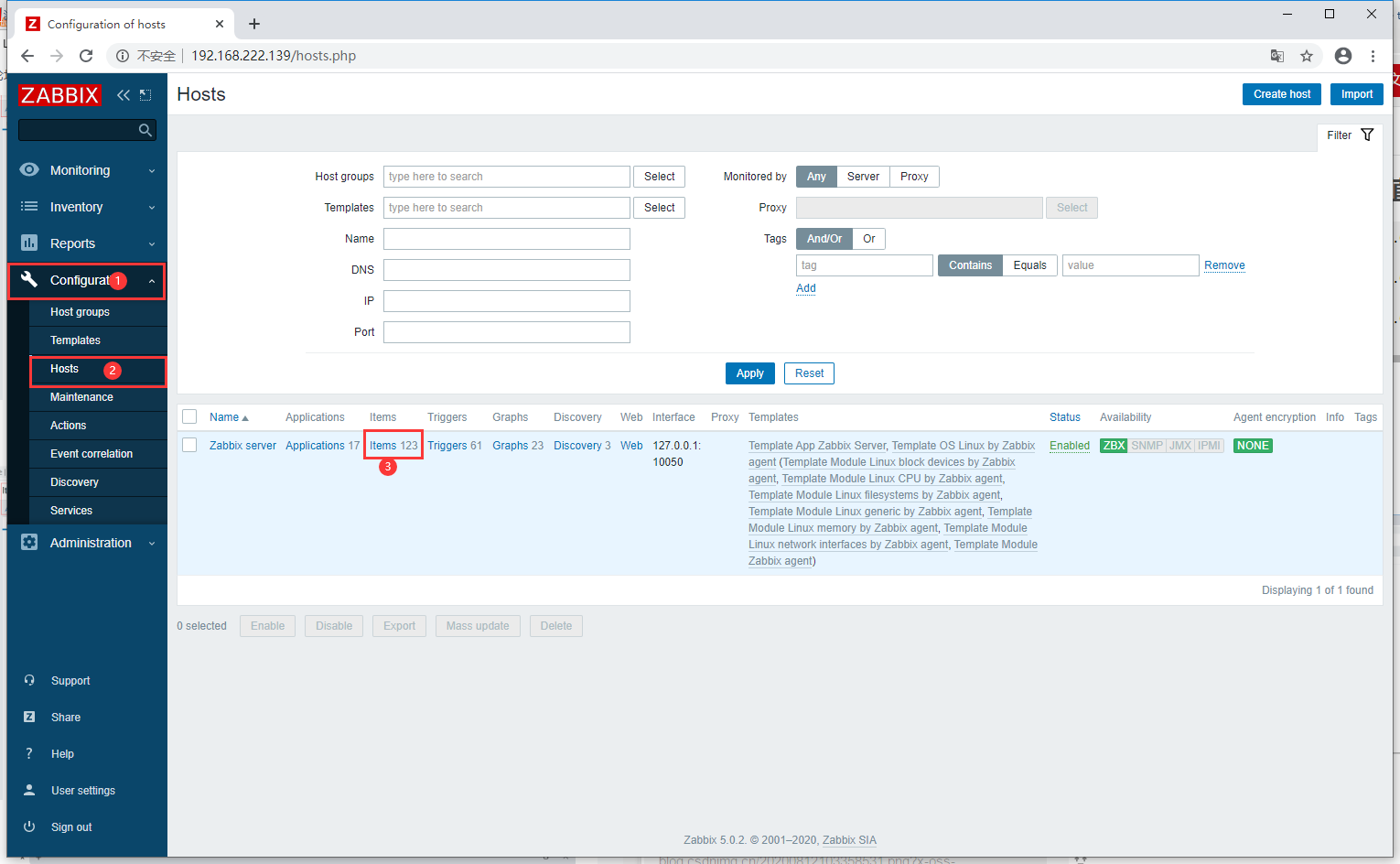
Task: Click the User settings person icon
Action: coord(29,790)
